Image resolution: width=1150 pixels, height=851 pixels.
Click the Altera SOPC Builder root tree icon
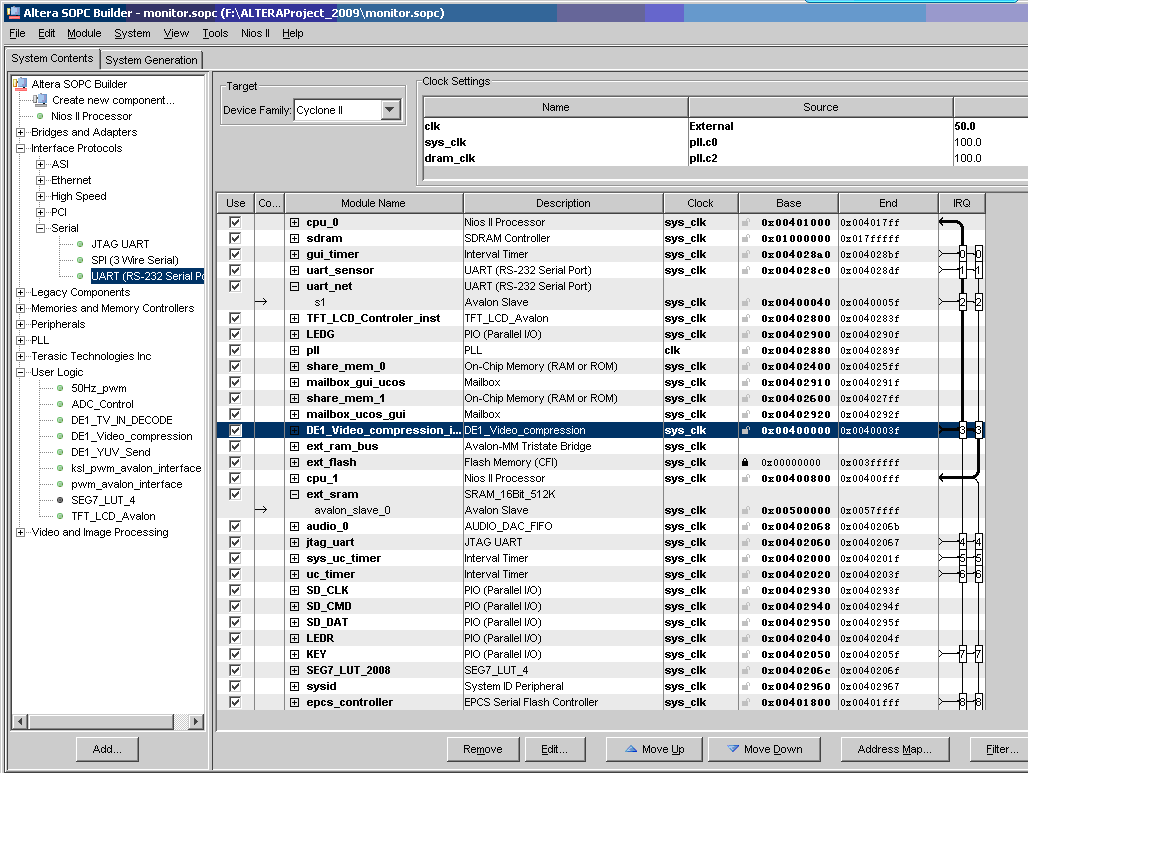[x=21, y=84]
